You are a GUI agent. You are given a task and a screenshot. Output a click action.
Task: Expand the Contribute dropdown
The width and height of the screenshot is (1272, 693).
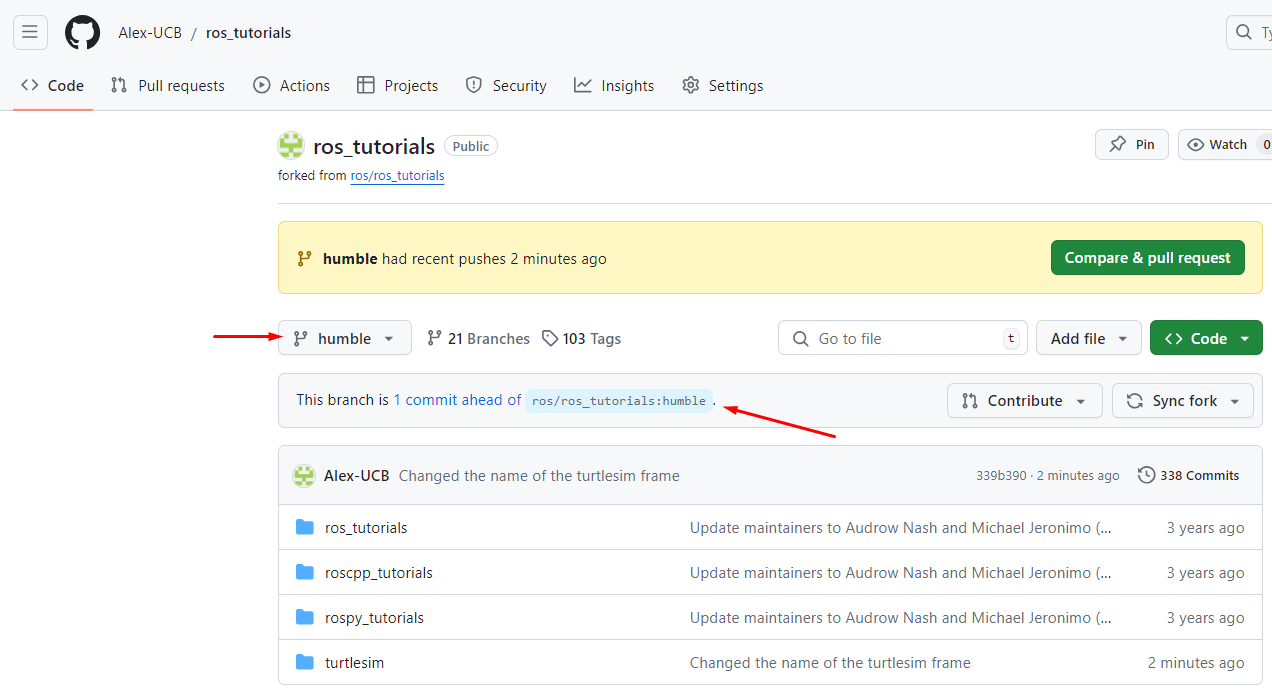[x=1025, y=401]
